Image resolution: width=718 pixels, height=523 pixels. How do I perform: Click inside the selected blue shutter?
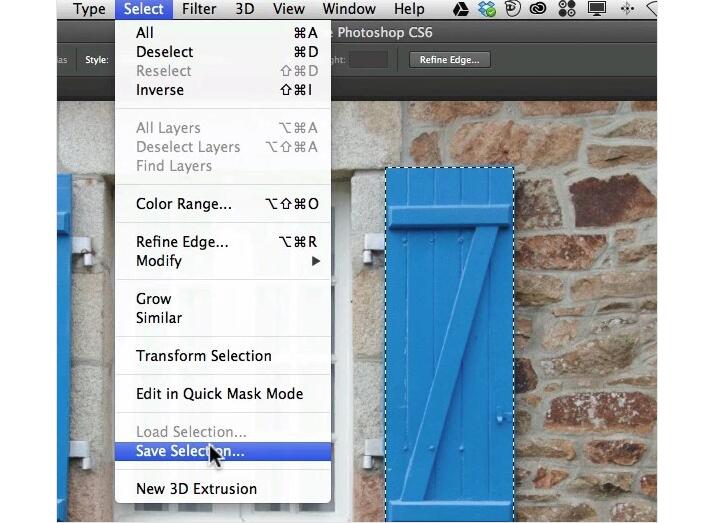(x=450, y=343)
